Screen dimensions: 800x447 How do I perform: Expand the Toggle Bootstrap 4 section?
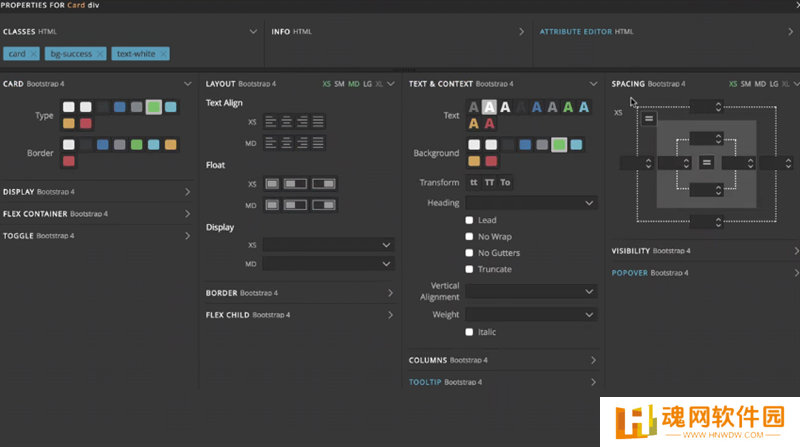coord(187,236)
